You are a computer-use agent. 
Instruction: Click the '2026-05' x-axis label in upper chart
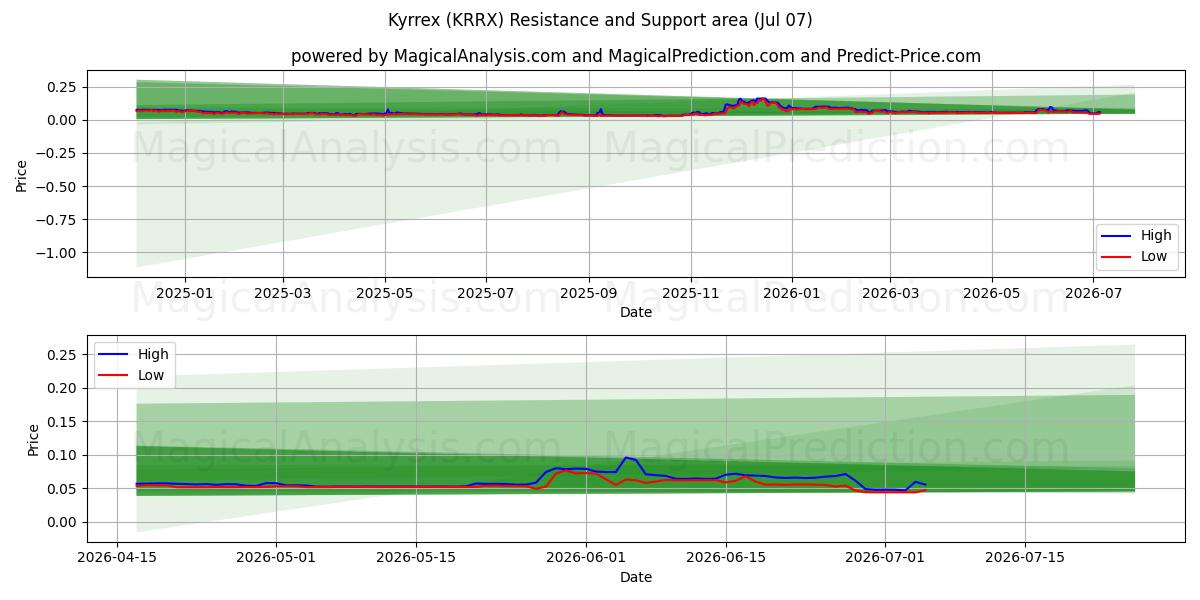(992, 293)
